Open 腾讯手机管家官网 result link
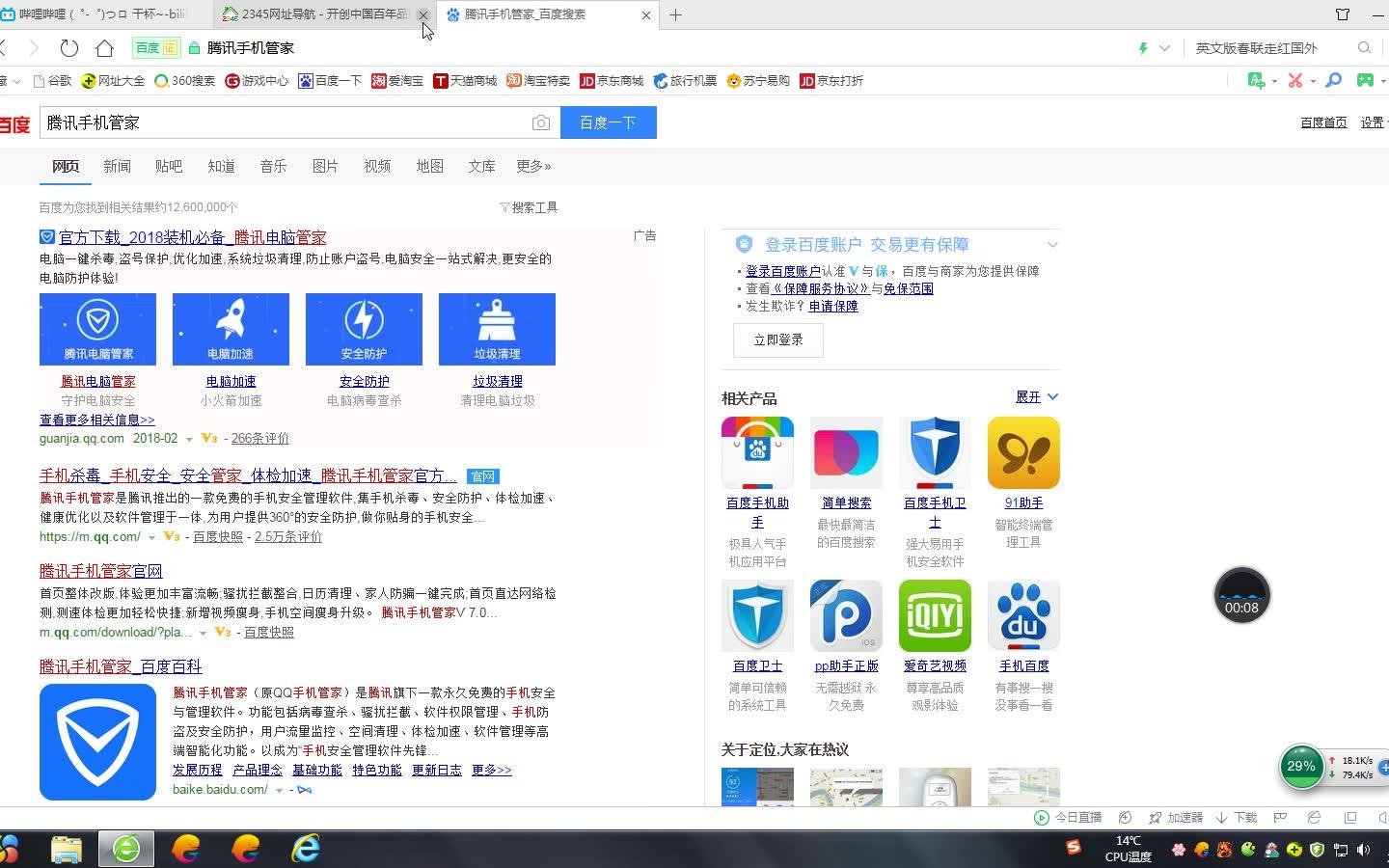Screen dimensions: 1389x868 pyautogui.click(x=101, y=571)
